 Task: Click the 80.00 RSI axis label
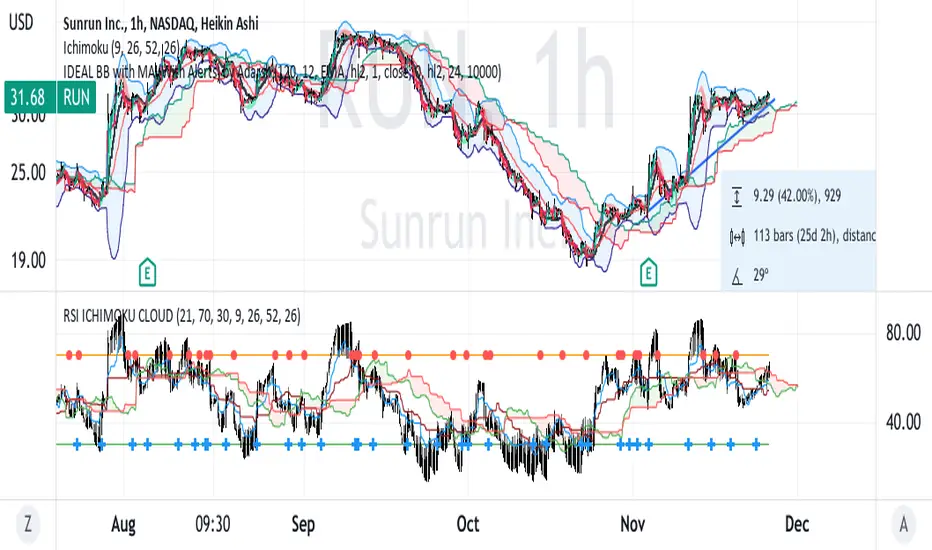[903, 332]
